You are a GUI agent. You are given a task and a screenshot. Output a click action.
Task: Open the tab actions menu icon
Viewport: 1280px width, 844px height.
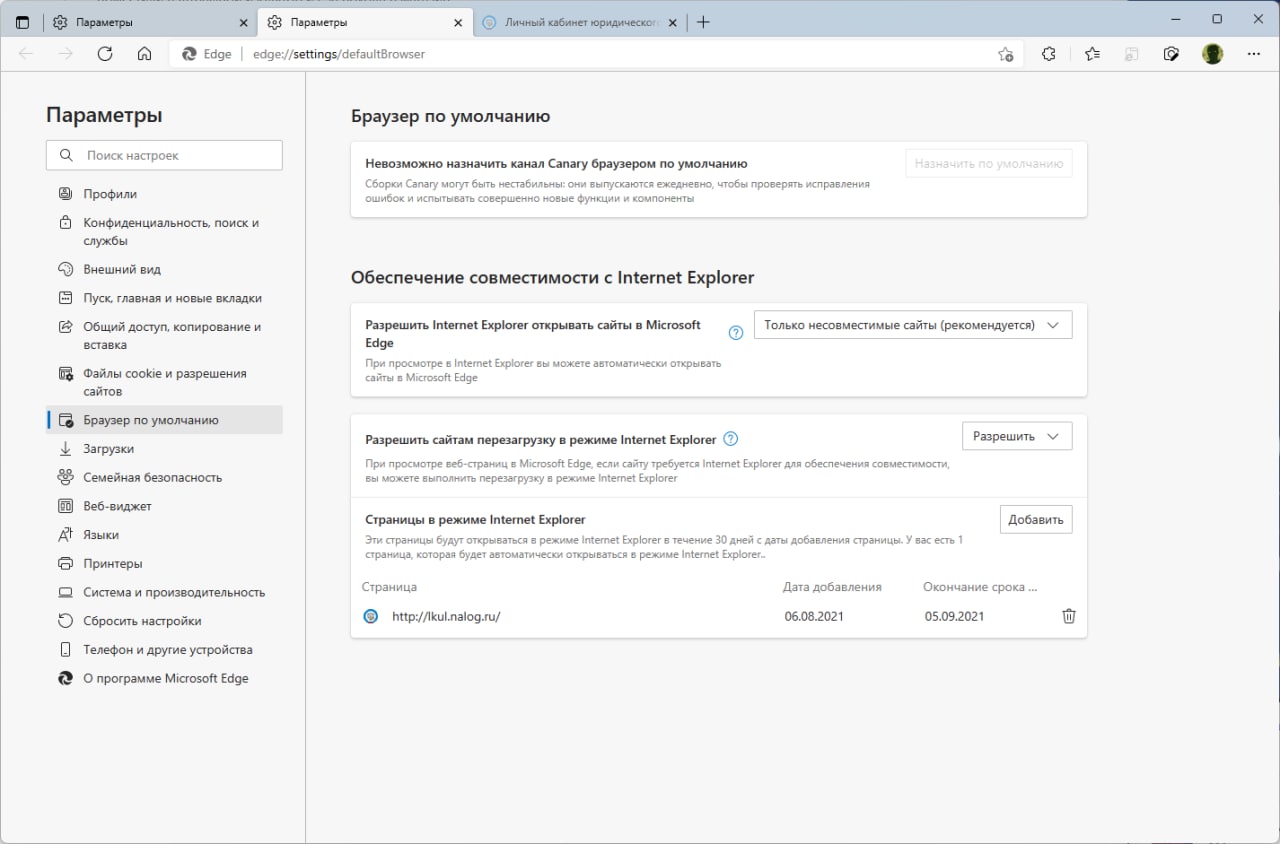pos(22,22)
